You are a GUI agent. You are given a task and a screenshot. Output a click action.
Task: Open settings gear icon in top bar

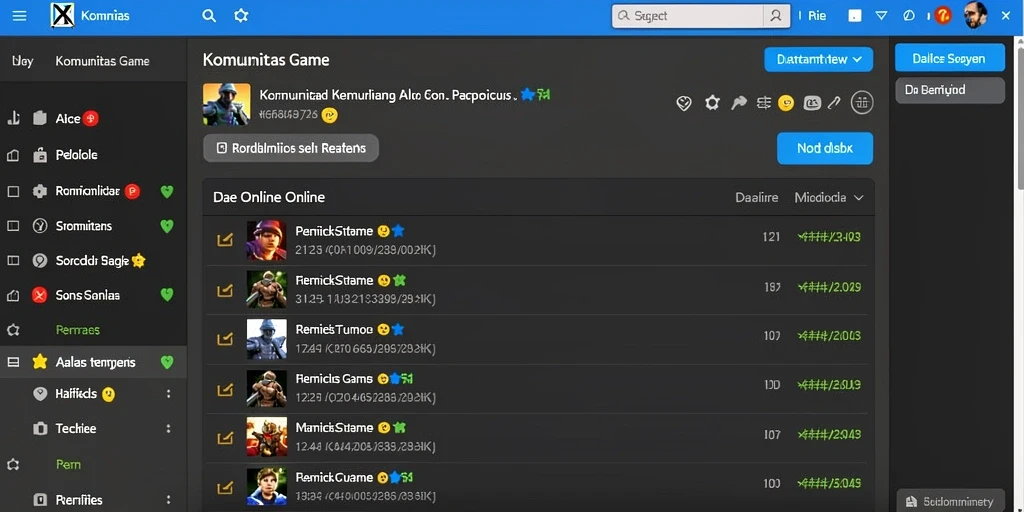point(241,16)
